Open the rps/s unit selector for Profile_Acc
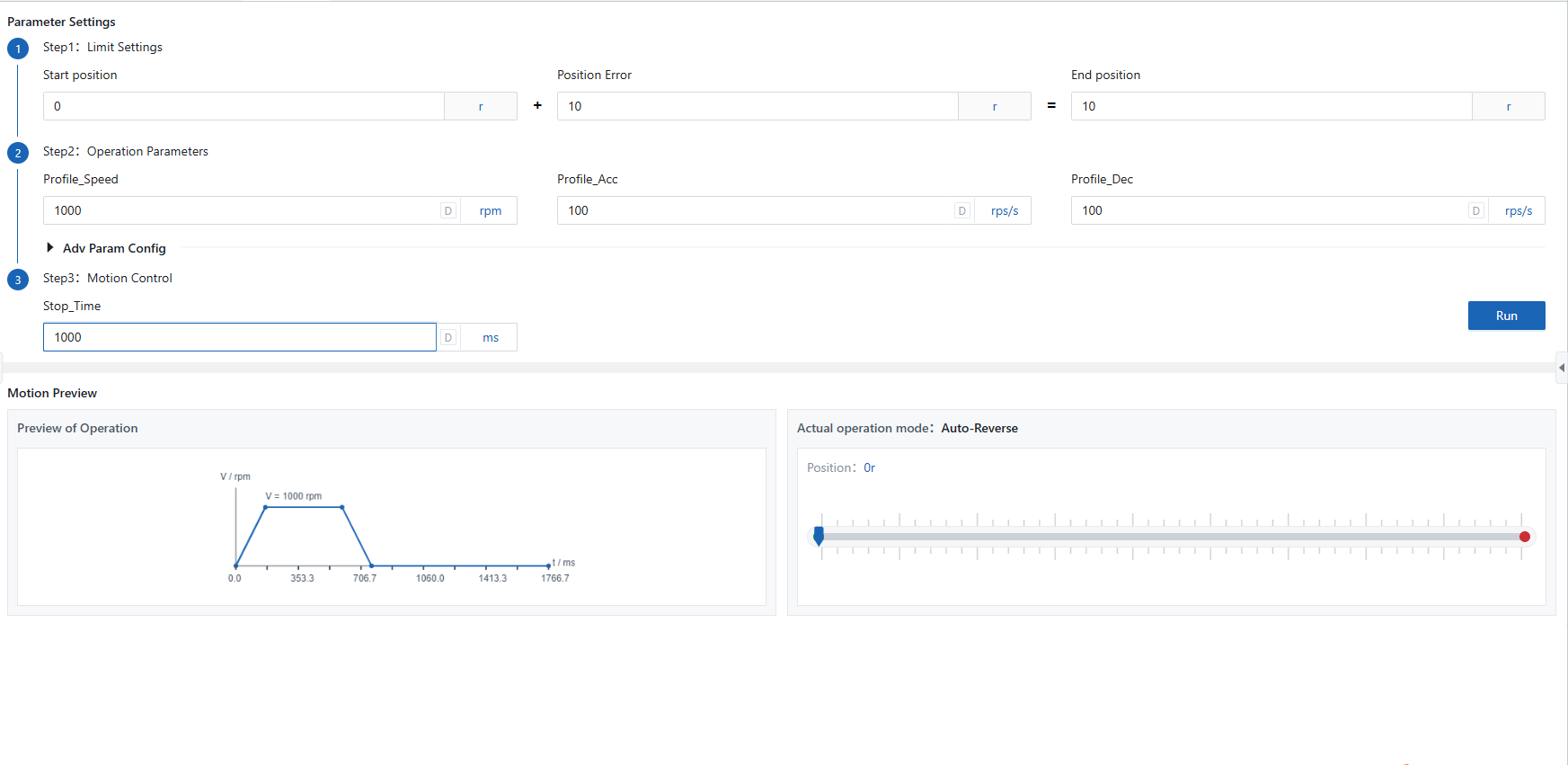This screenshot has height=765, width=1568. point(1004,210)
